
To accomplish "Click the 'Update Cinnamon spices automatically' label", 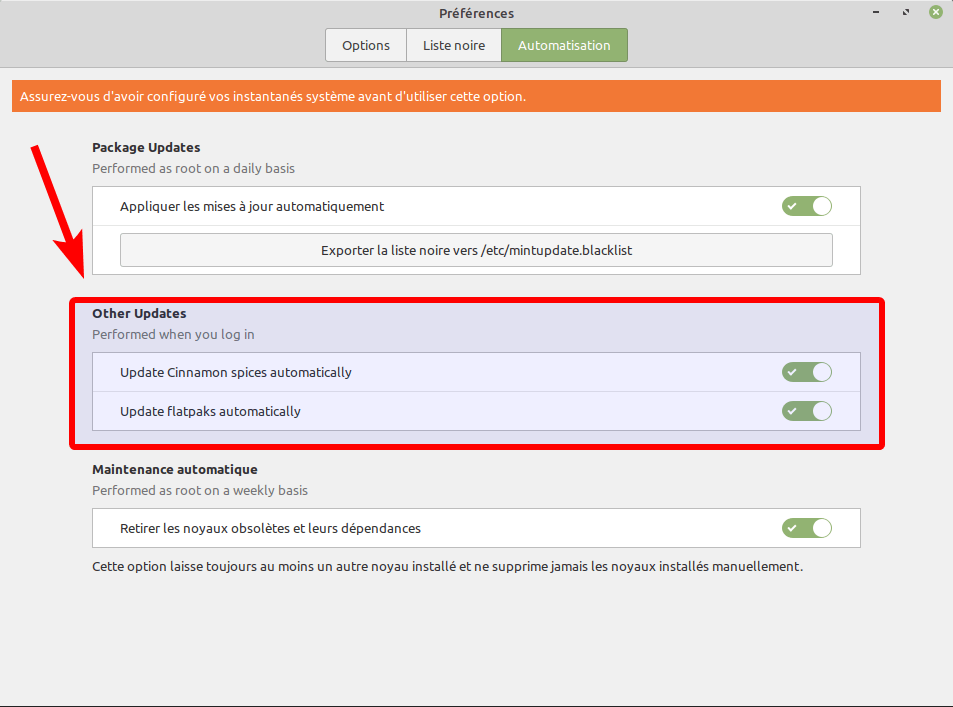I will [x=236, y=373].
